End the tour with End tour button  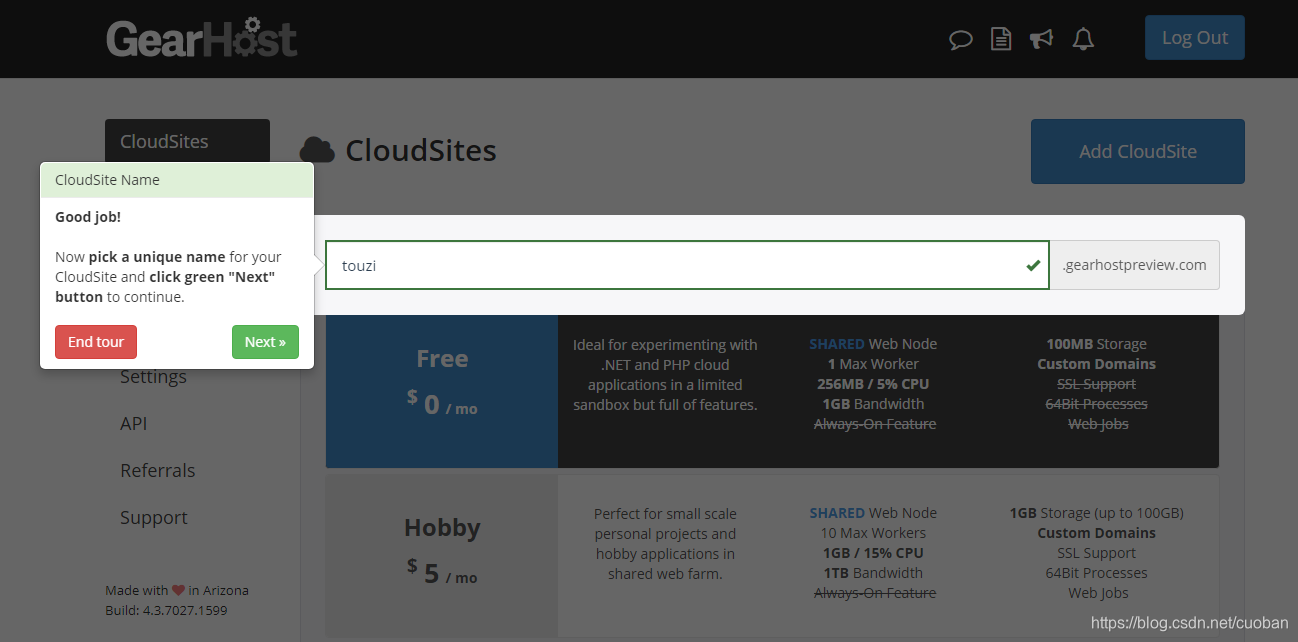(96, 342)
